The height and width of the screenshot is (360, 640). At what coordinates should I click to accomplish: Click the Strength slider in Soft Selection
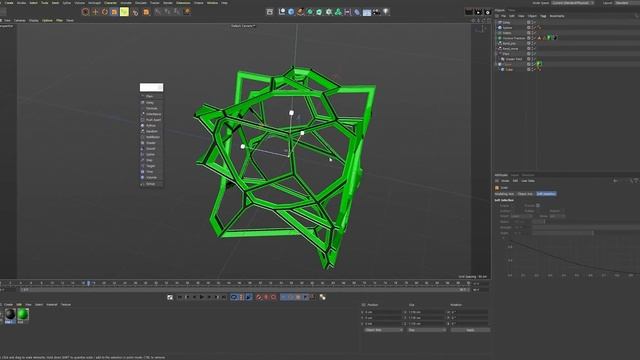586,227
